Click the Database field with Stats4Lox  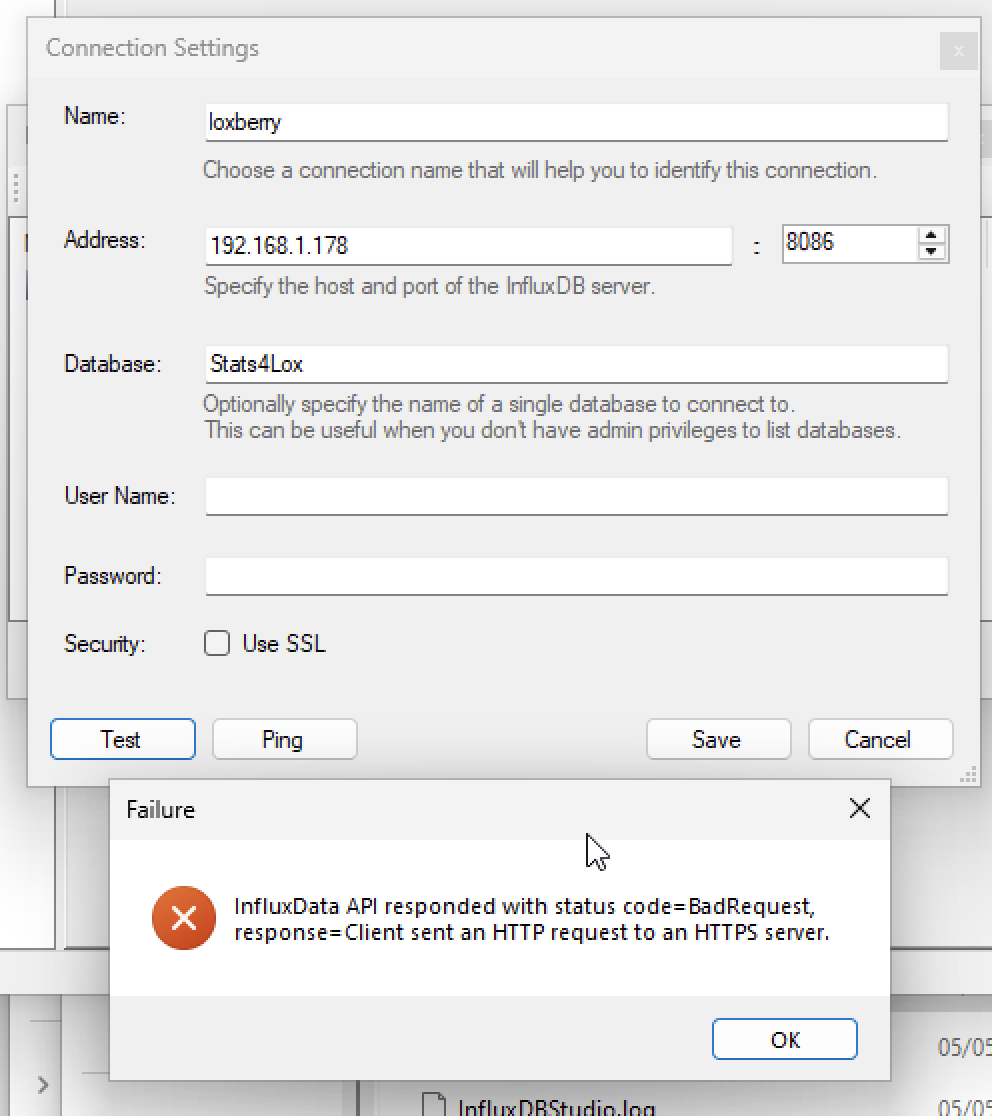(x=576, y=364)
